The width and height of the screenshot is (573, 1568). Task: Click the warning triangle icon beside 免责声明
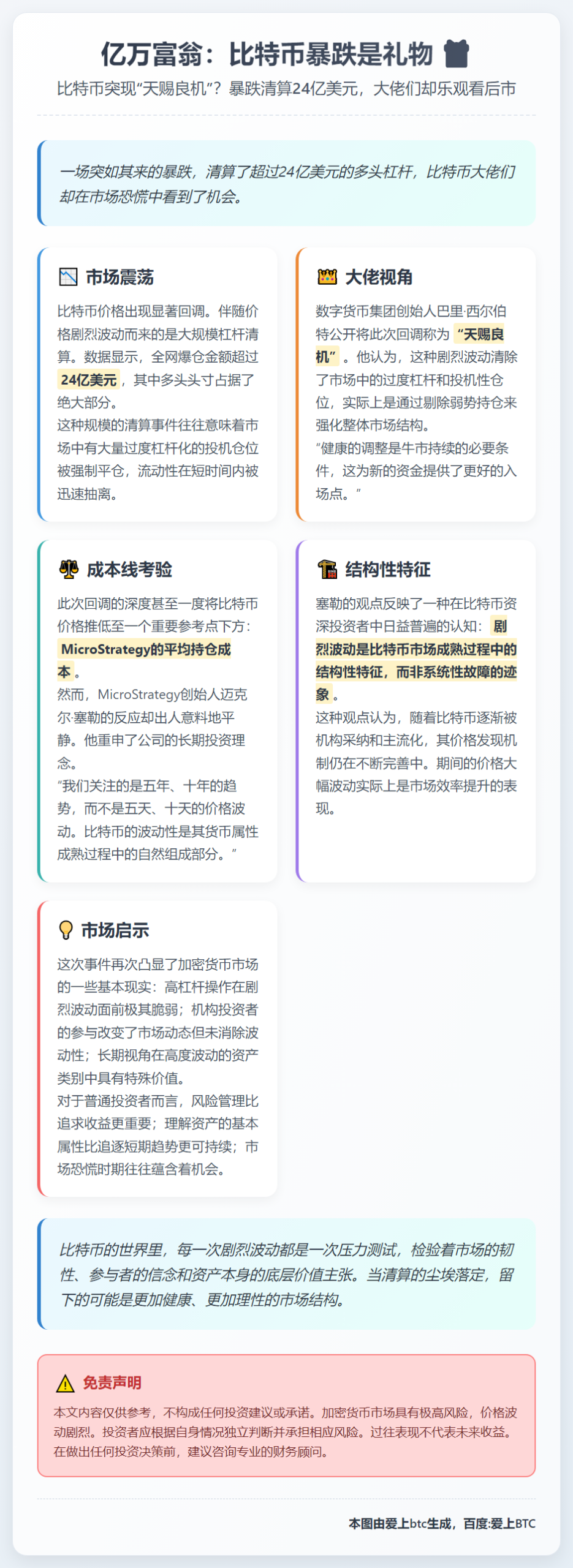coord(65,1383)
